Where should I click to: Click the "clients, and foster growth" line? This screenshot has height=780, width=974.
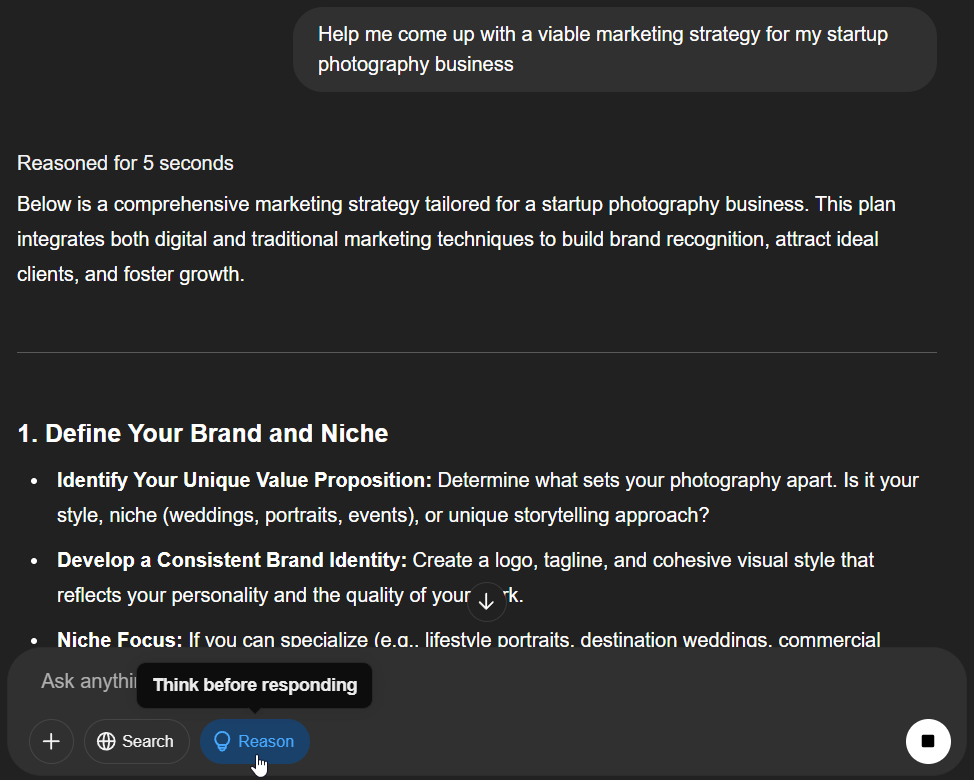130,274
